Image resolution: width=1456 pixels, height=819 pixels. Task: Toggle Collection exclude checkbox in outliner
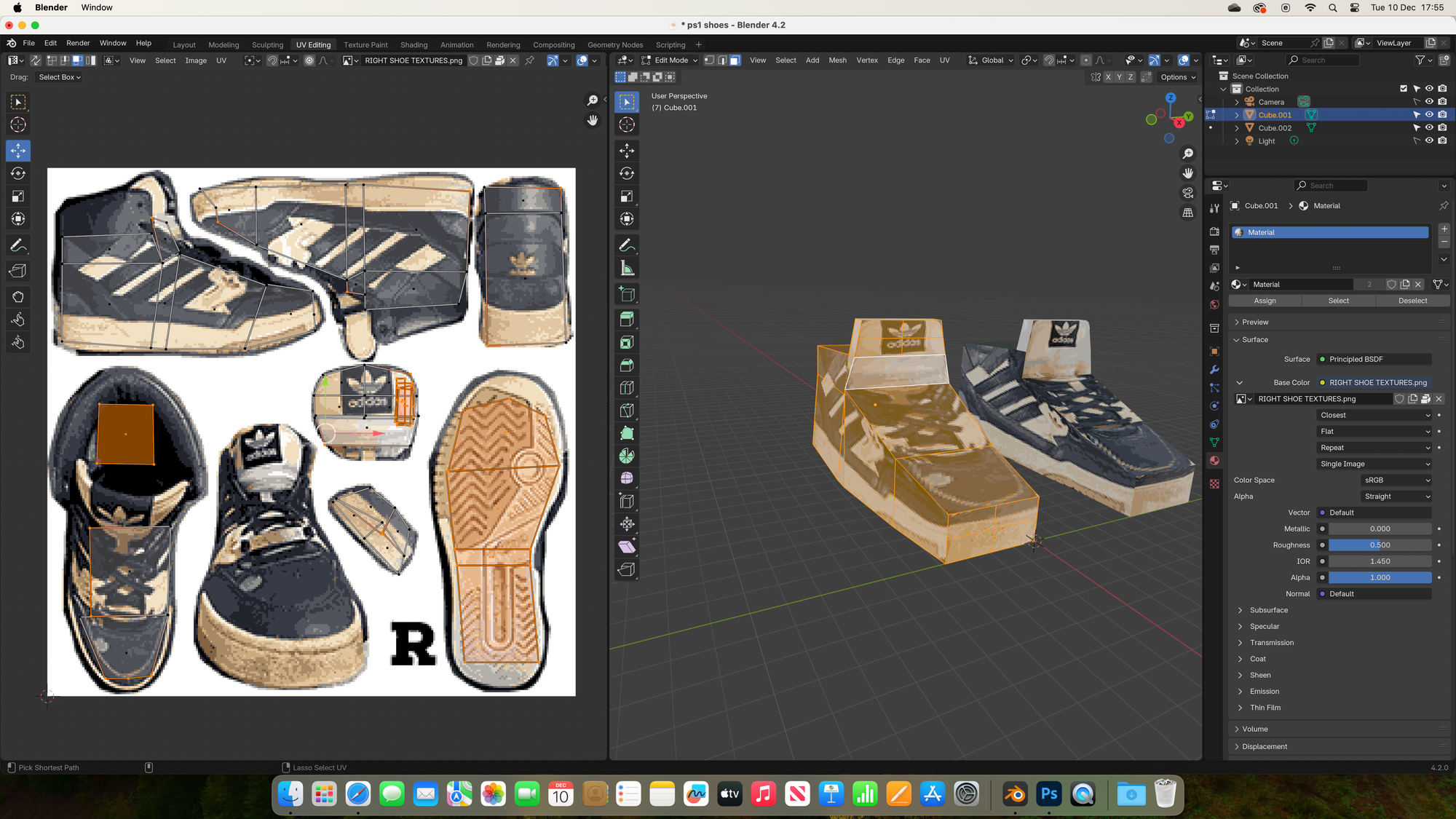point(1404,89)
